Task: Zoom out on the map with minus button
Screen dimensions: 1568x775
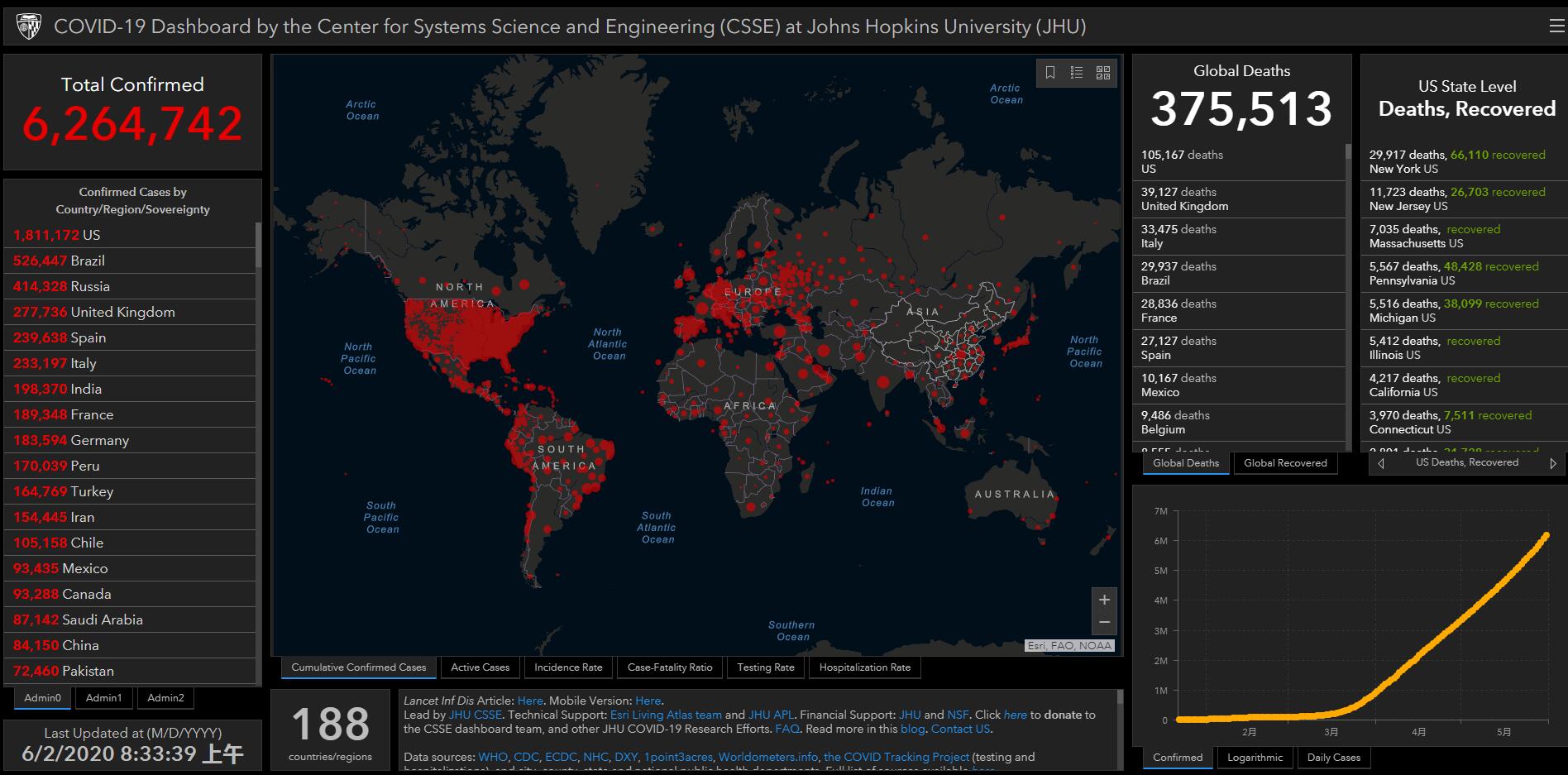Action: (x=1104, y=622)
